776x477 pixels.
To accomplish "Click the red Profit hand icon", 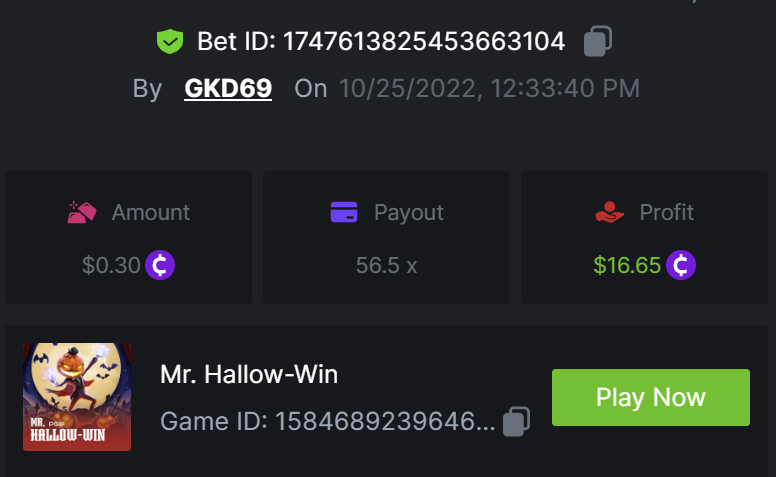I will (x=609, y=212).
